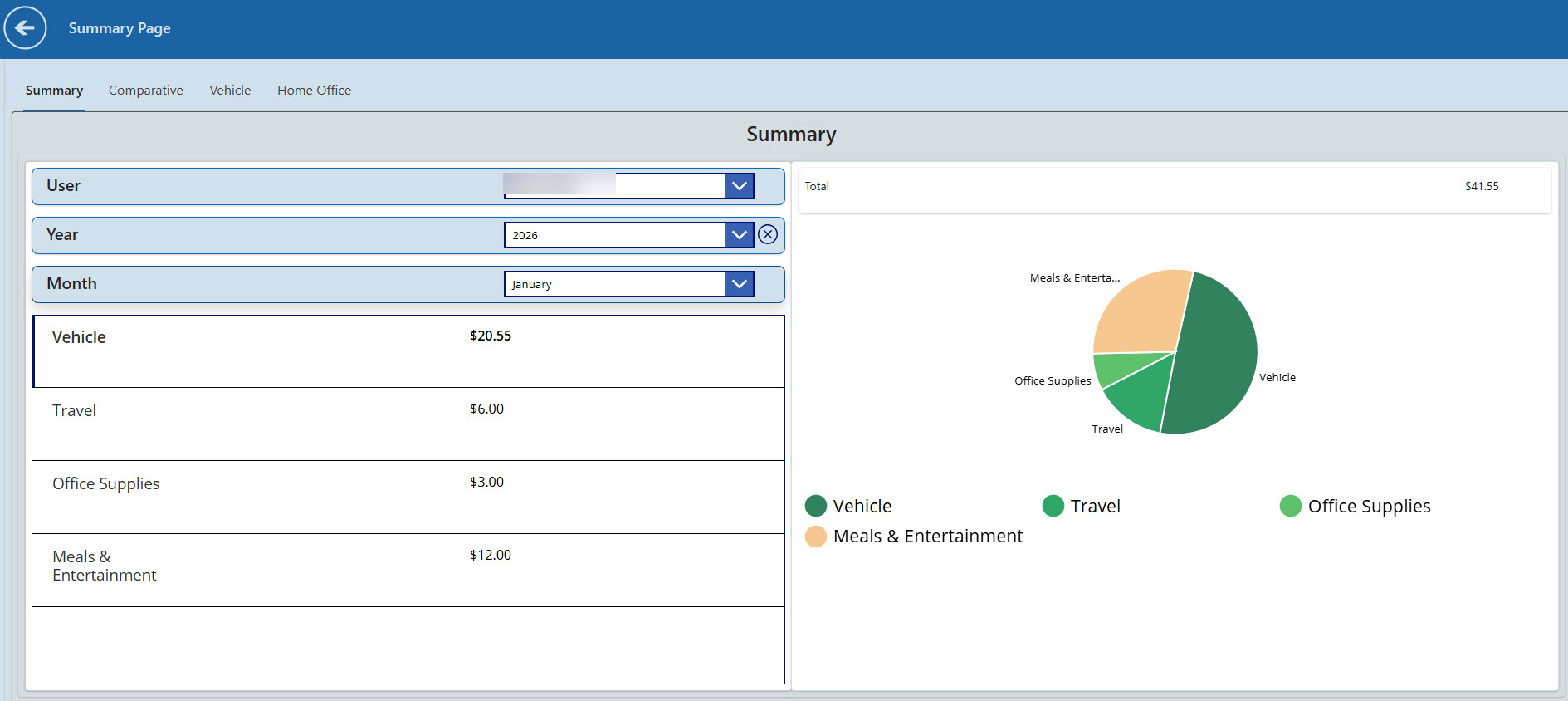Go to the Home Office tab
Viewport: 1568px width, 701px height.
coord(314,90)
